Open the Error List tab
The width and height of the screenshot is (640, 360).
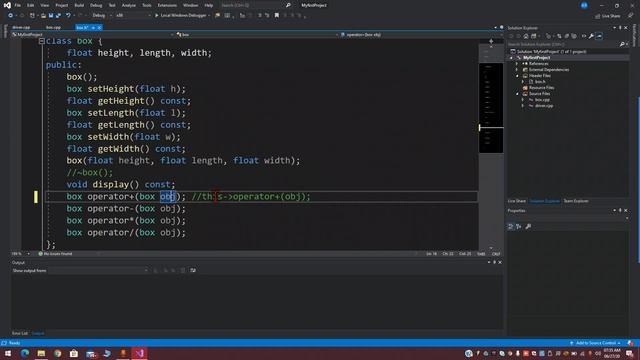[20, 333]
